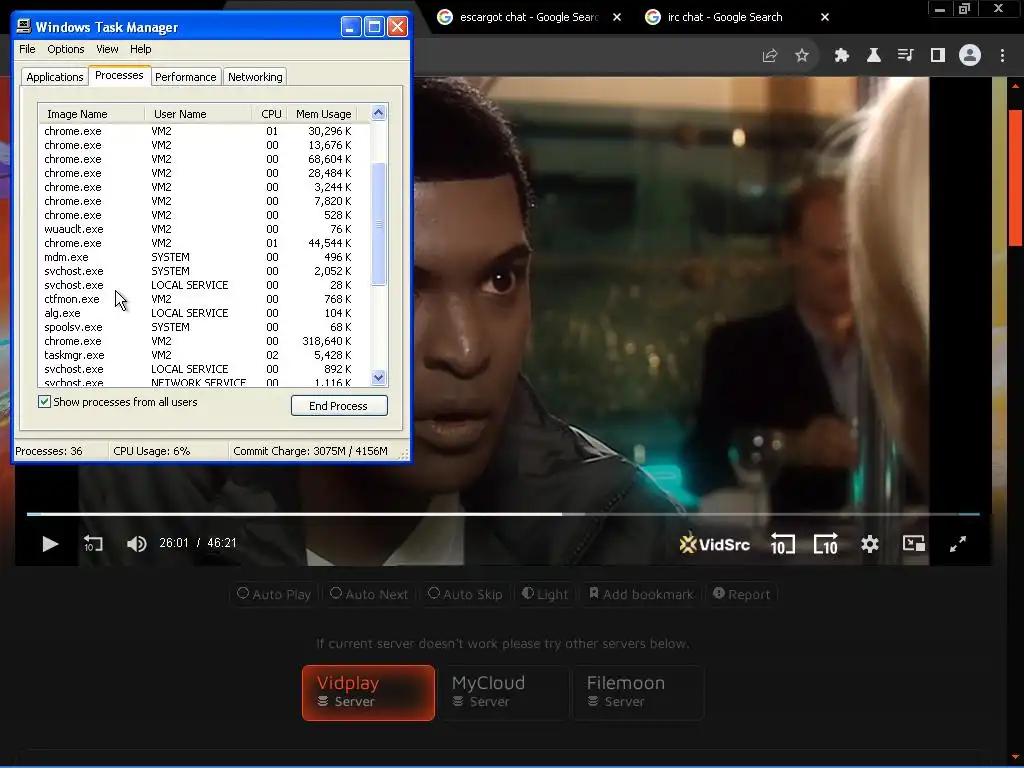Close the irc chat tab
Screen dimensions: 1024x768
pos(825,17)
